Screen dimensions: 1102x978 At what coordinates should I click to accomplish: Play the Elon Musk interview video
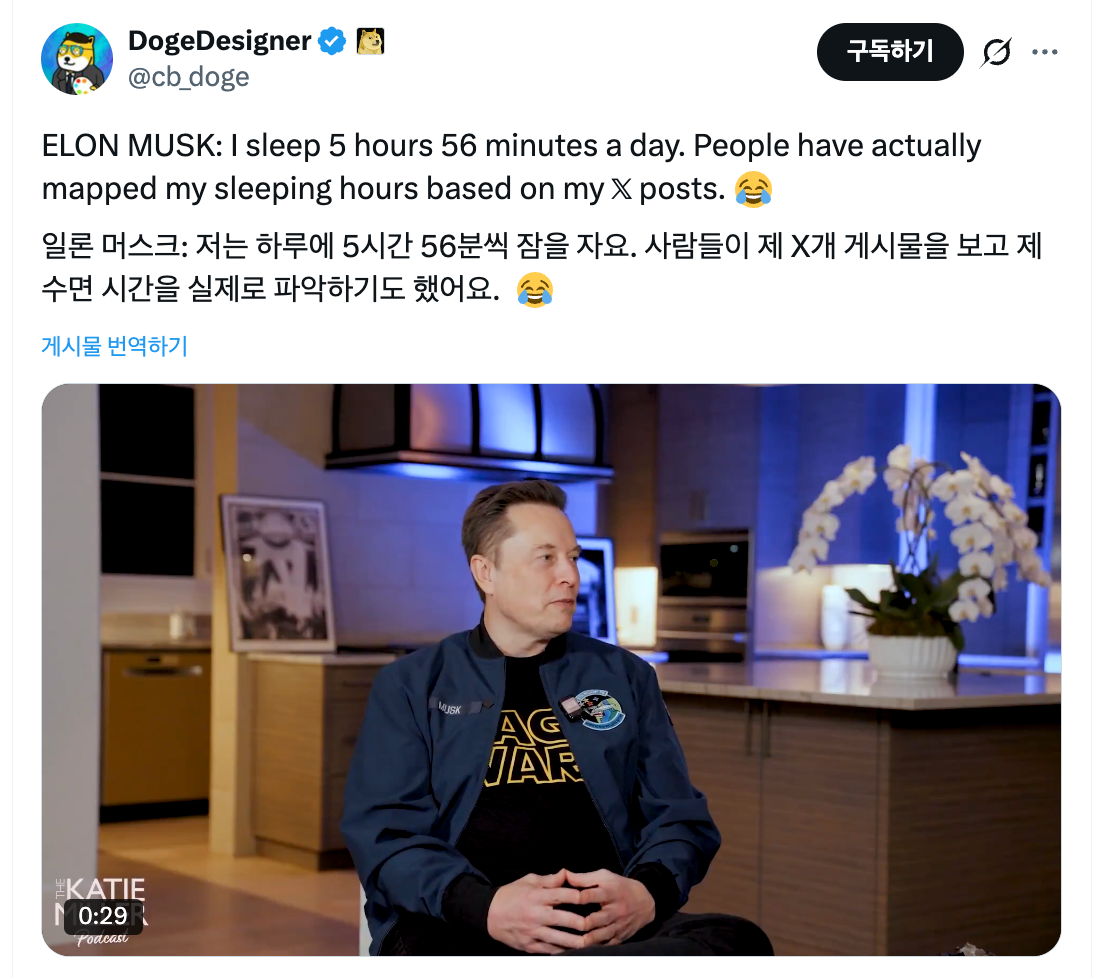(551, 670)
